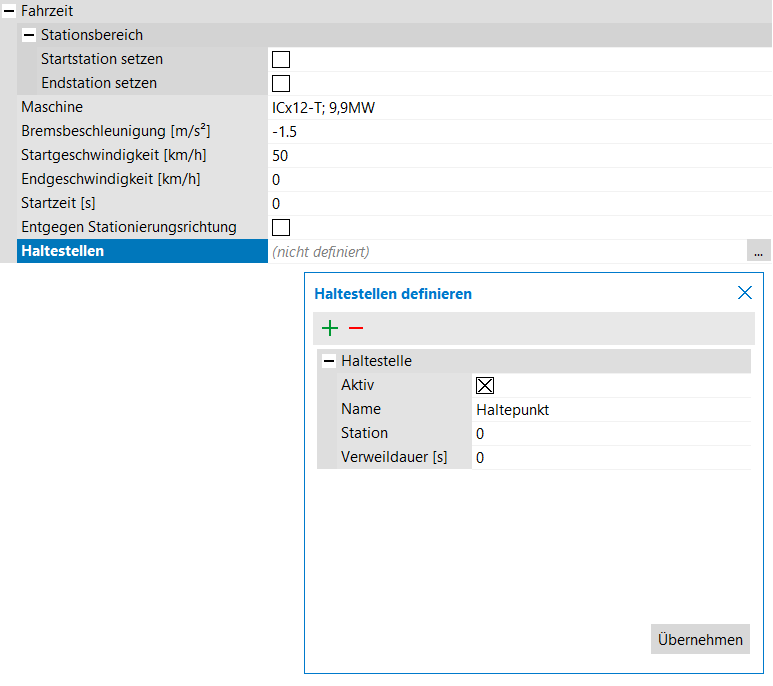Collapse the Stationsbereich group
This screenshot has height=686, width=773.
(29, 35)
